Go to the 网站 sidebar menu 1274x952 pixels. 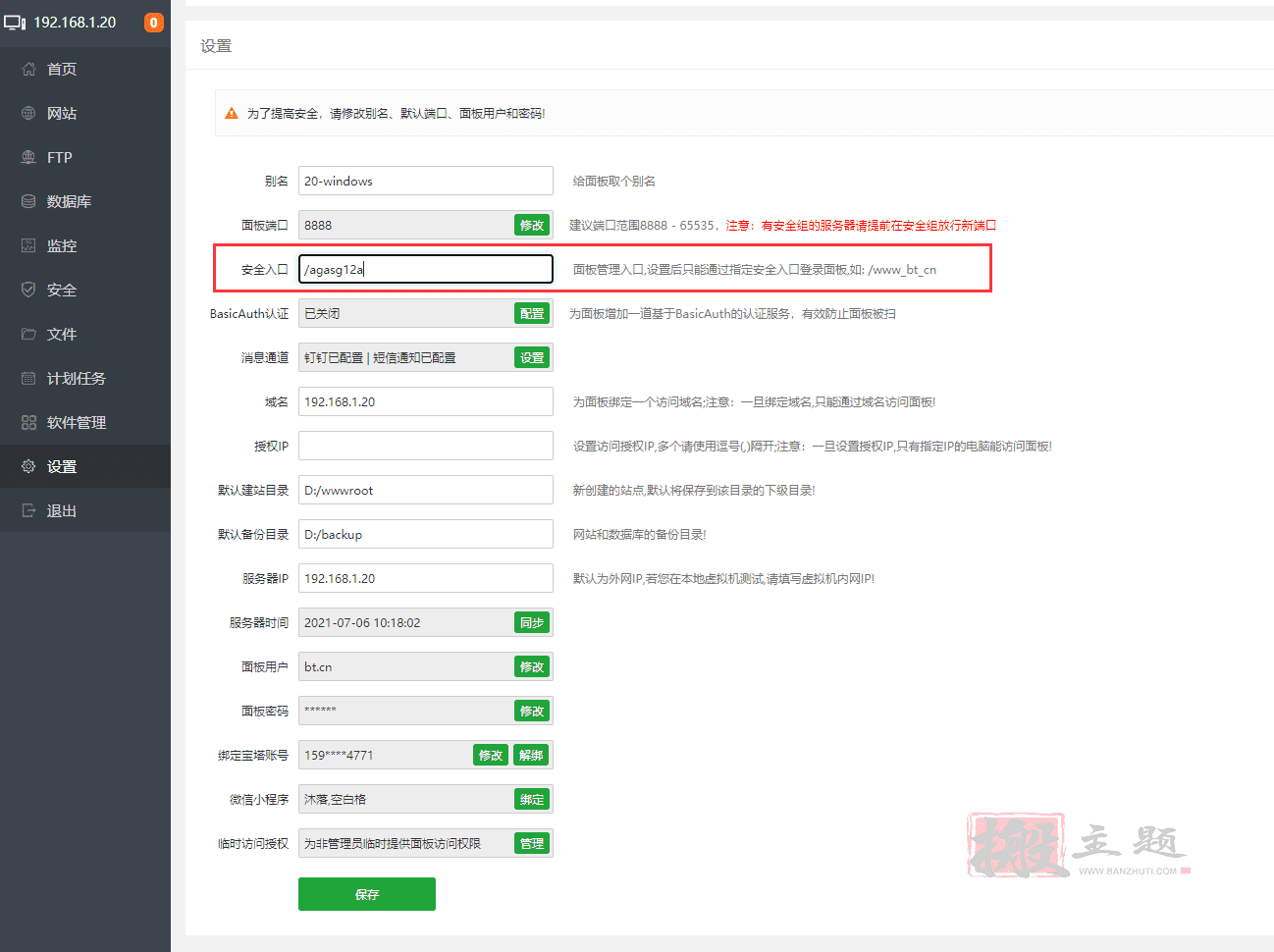pyautogui.click(x=85, y=113)
